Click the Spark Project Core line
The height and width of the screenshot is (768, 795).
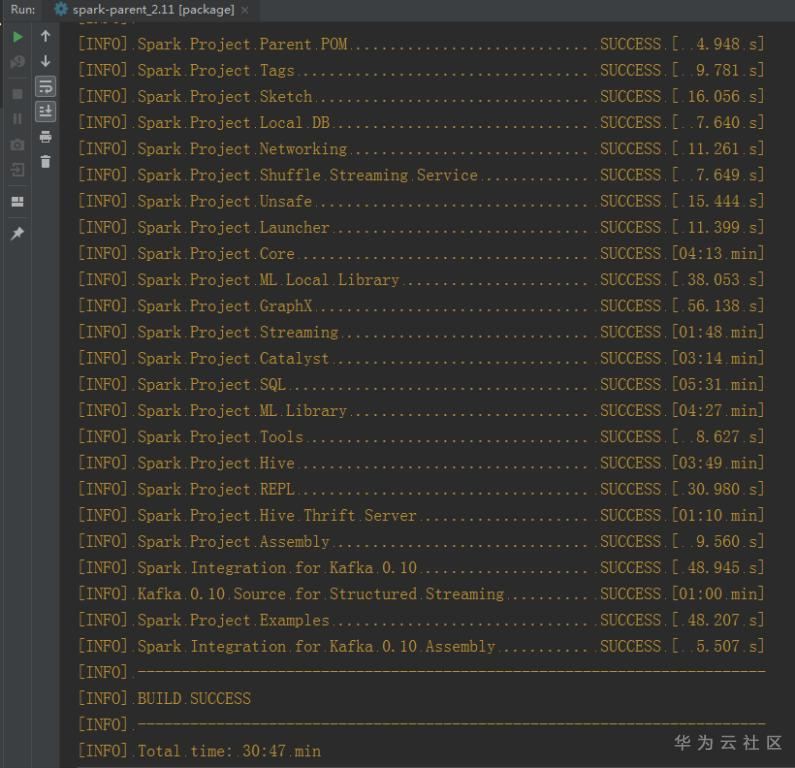[421, 253]
